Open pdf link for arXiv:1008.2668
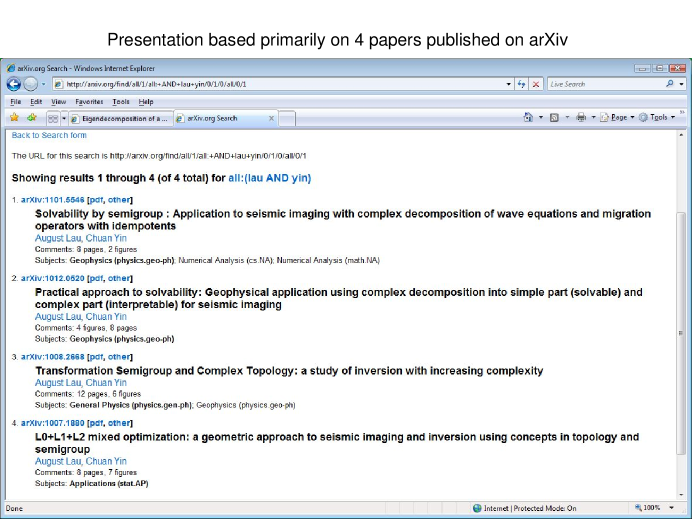Viewport: 692px width, 519px height. 95,357
